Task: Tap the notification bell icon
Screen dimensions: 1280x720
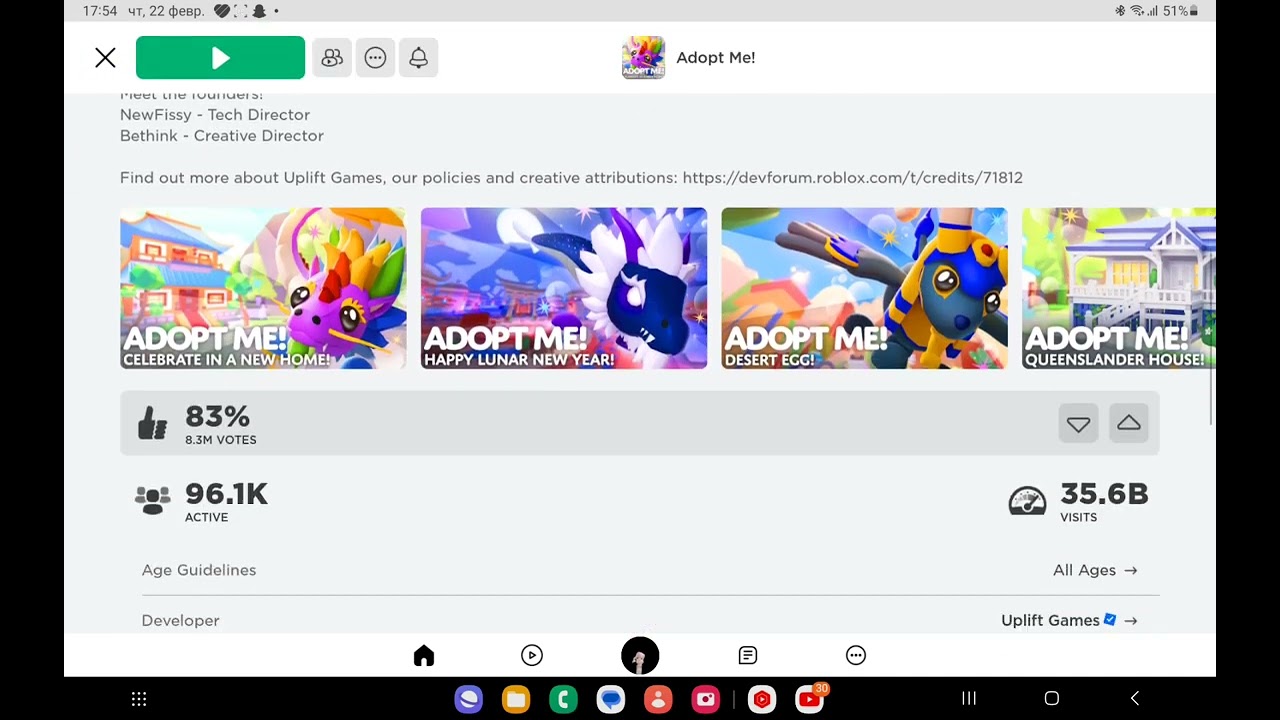Action: coord(418,58)
